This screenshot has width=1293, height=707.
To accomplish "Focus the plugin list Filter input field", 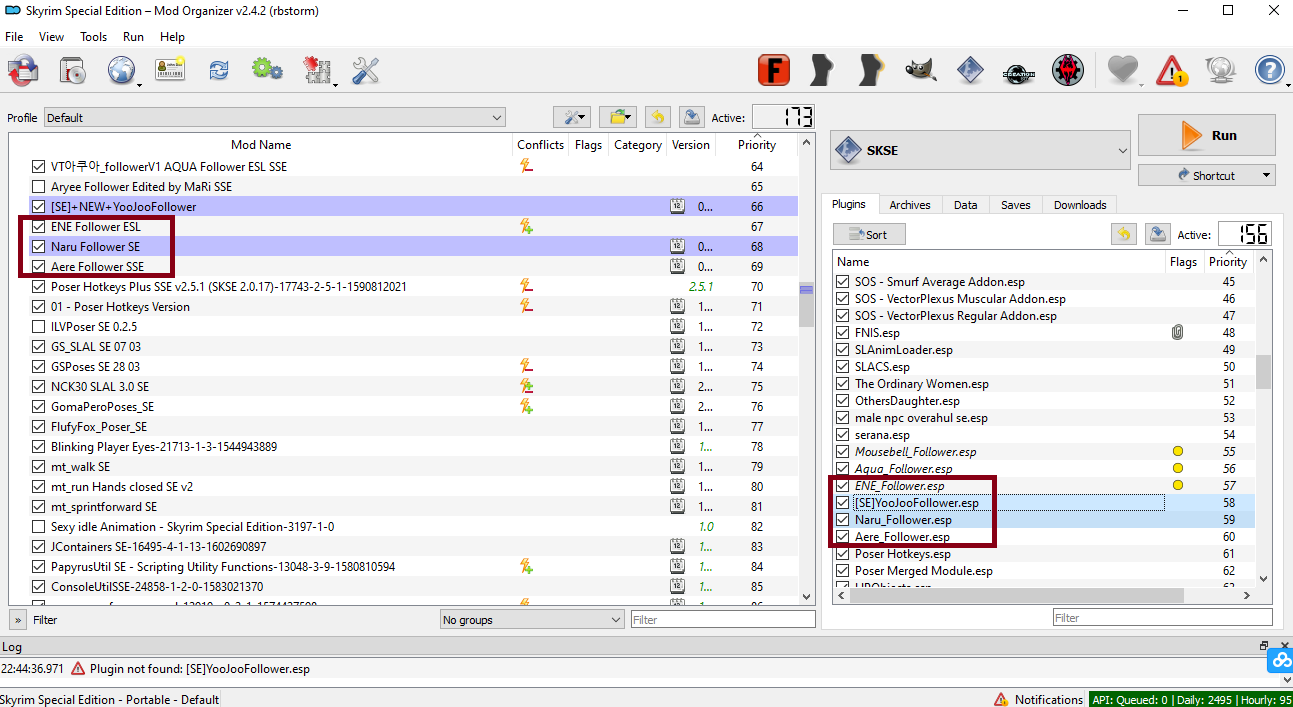I will (1162, 618).
